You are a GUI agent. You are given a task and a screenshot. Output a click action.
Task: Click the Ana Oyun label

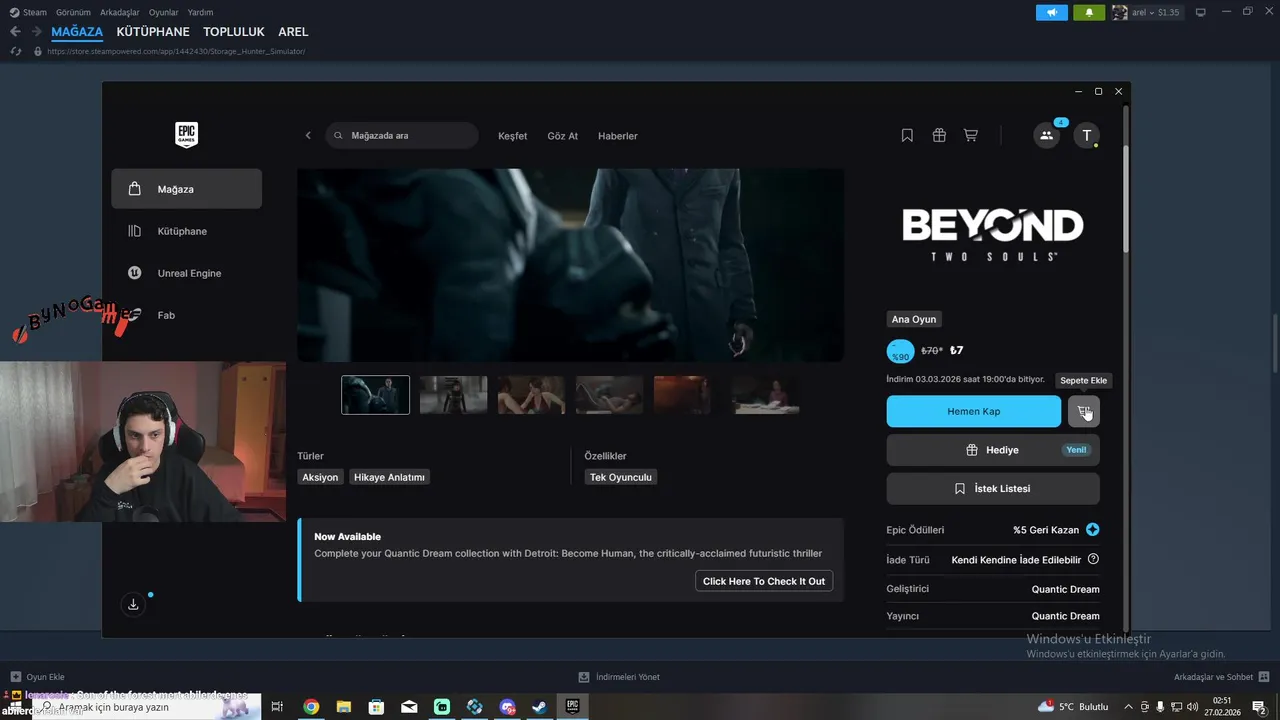pos(914,319)
